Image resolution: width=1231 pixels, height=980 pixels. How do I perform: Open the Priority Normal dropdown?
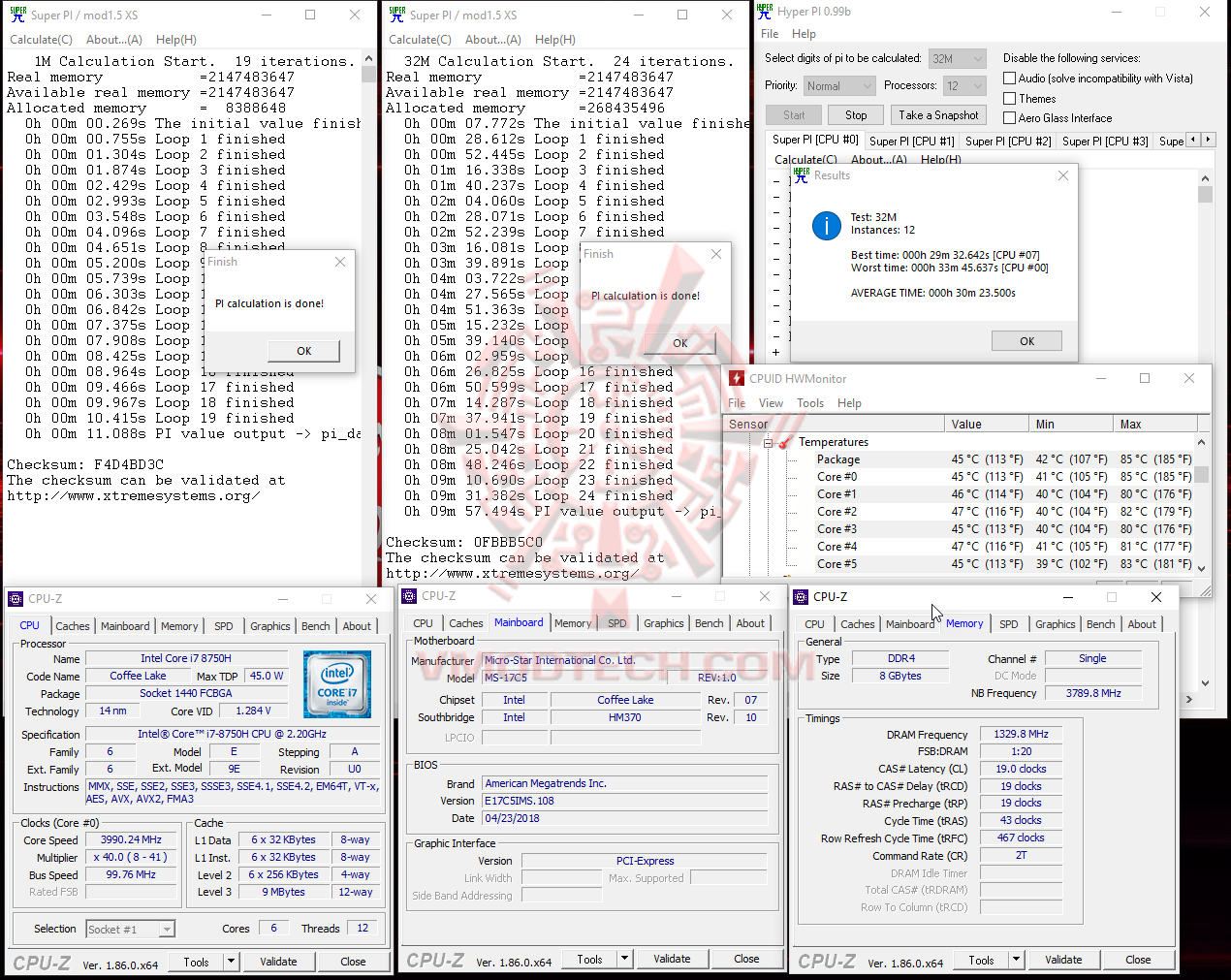tap(838, 85)
